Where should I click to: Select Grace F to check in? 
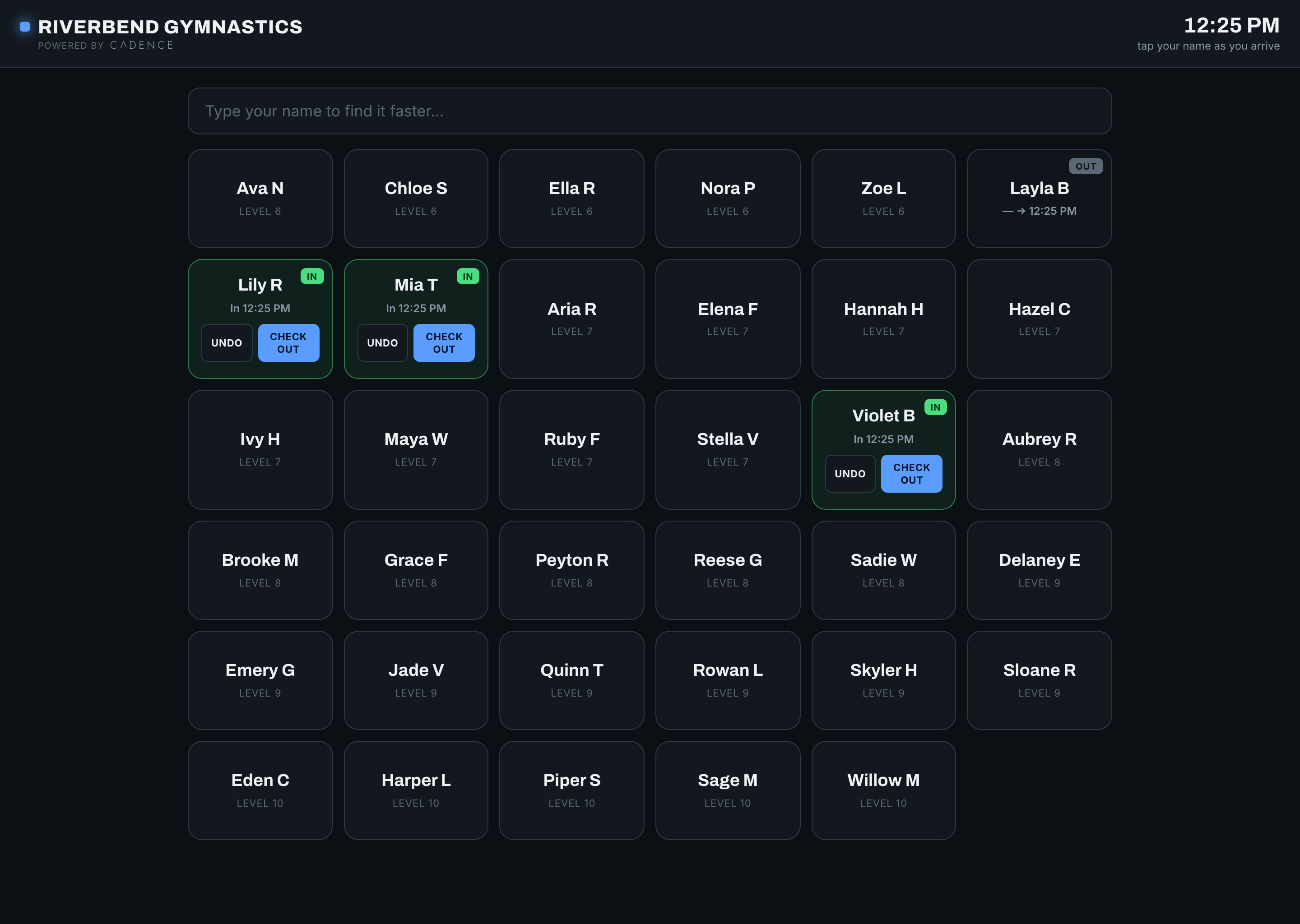tap(416, 570)
